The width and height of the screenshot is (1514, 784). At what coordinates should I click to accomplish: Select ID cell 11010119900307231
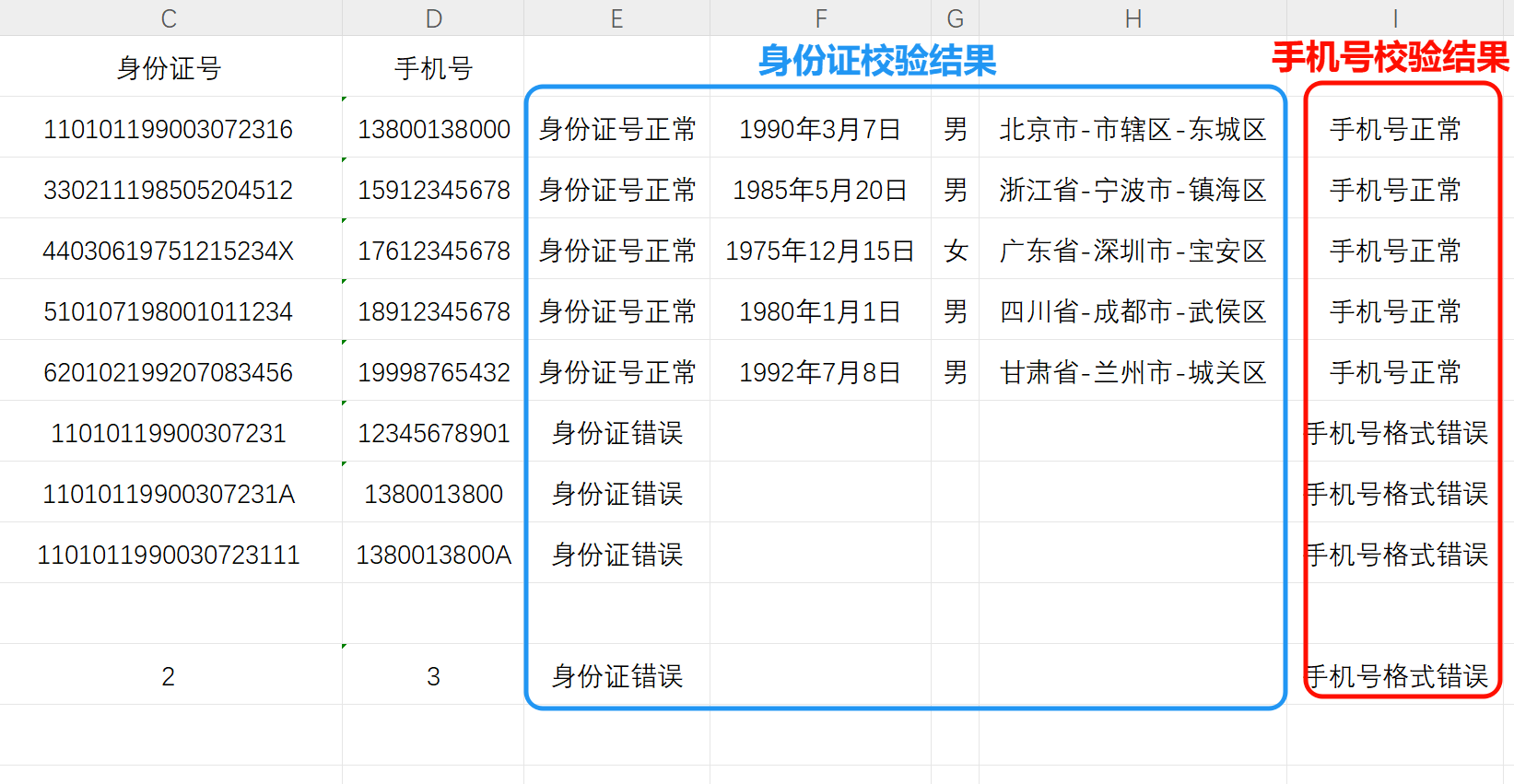(x=169, y=432)
